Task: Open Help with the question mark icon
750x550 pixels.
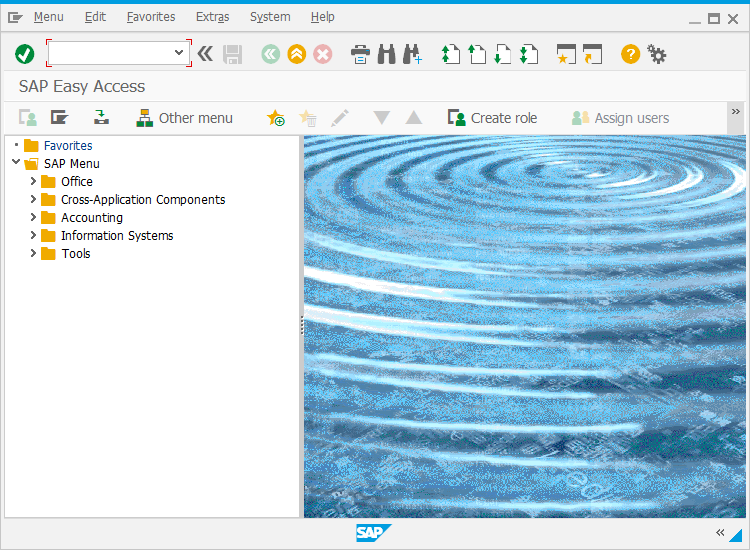Action: pos(630,54)
